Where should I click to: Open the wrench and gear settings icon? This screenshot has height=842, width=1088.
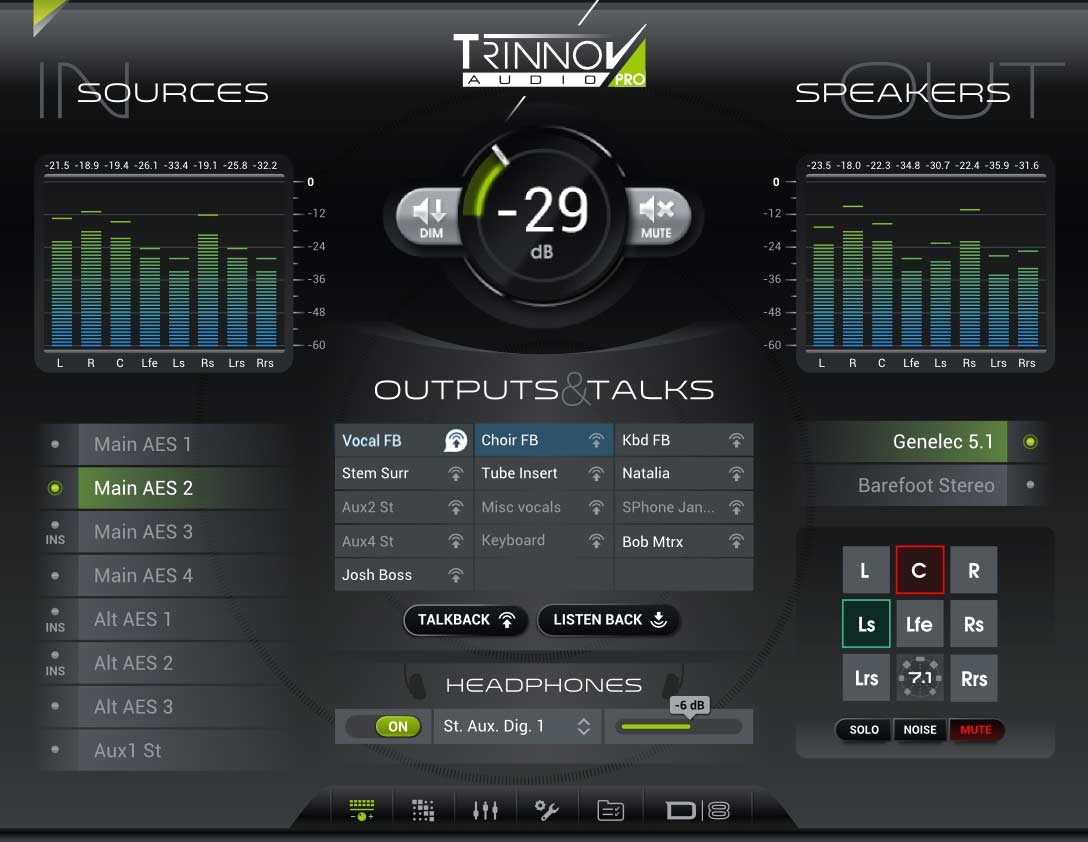click(546, 810)
